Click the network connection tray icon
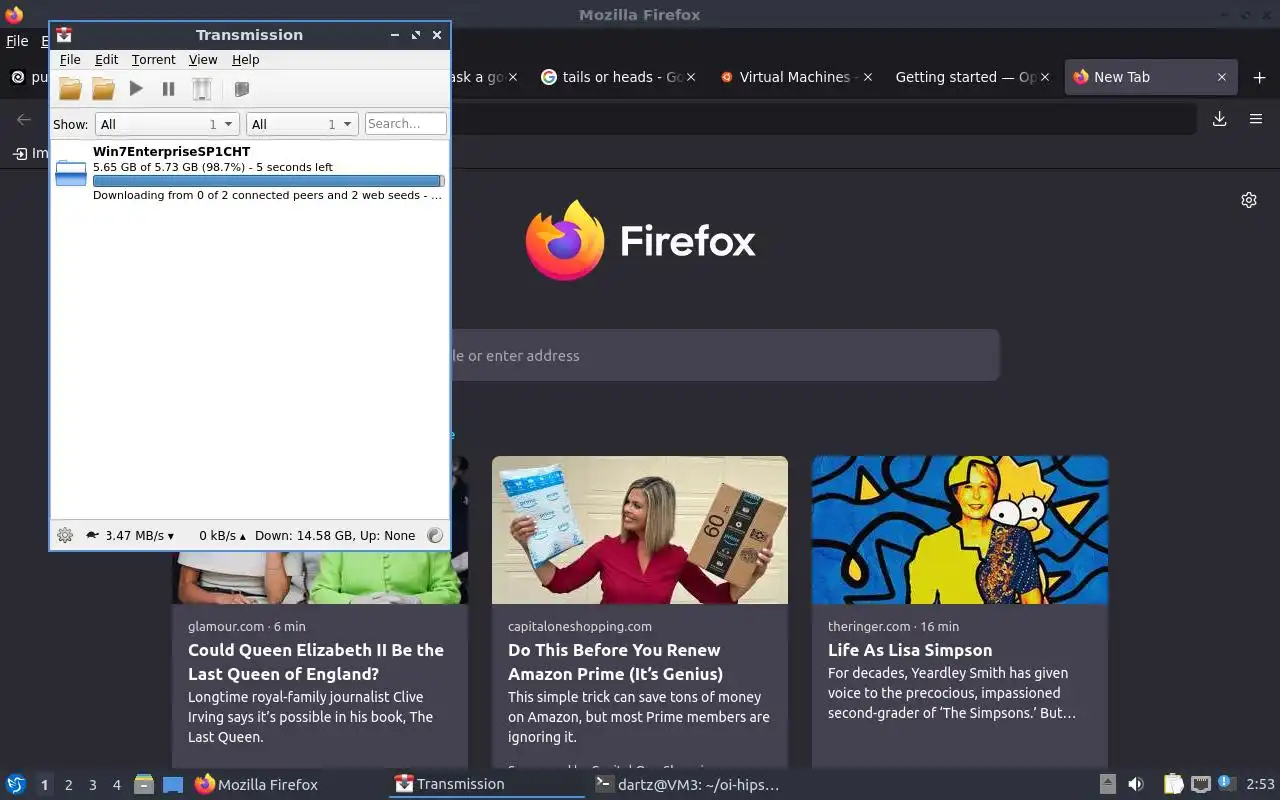 click(1201, 784)
